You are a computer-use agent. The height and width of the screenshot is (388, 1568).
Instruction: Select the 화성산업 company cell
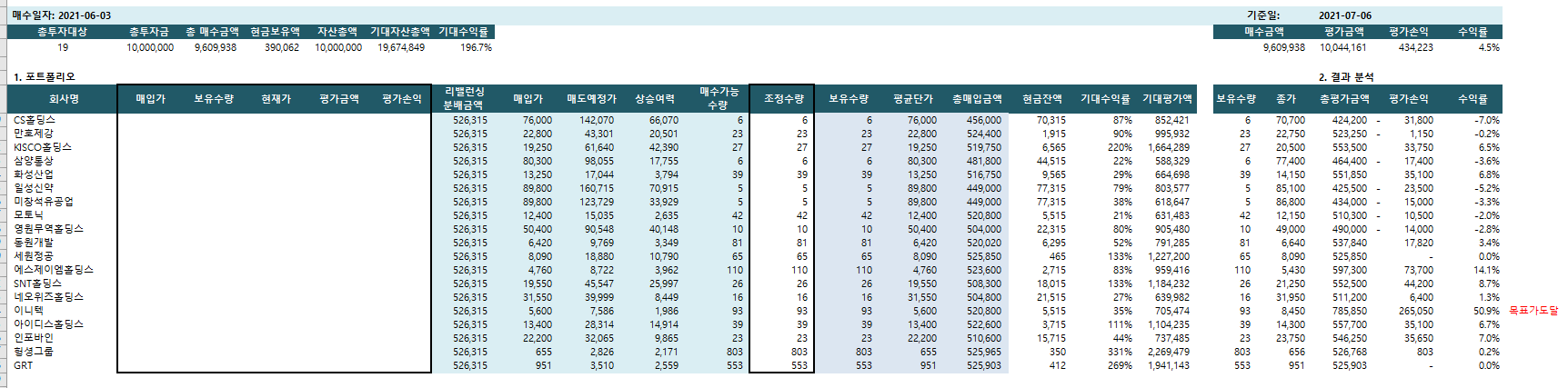point(34,174)
